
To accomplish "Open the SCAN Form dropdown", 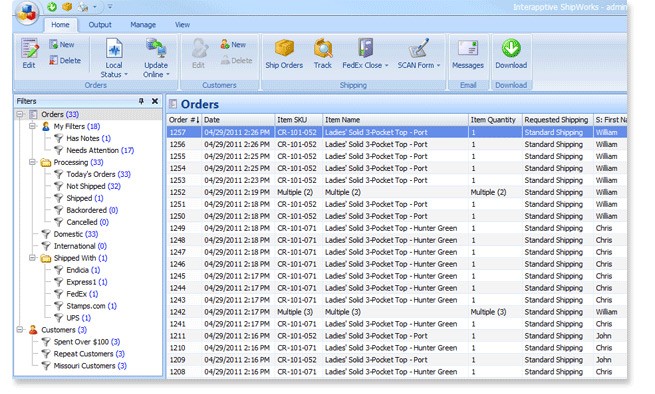I will tap(419, 54).
